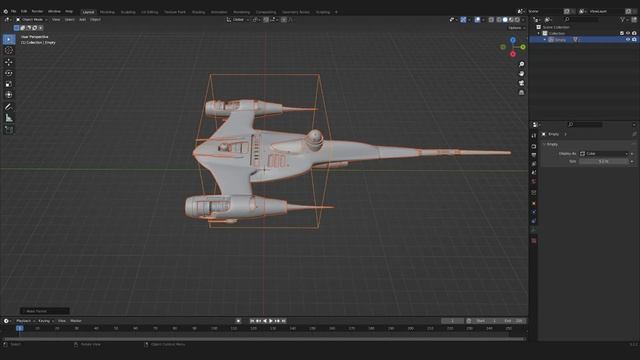Jump to timeline end
This screenshot has height=360, width=640.
click(x=284, y=321)
